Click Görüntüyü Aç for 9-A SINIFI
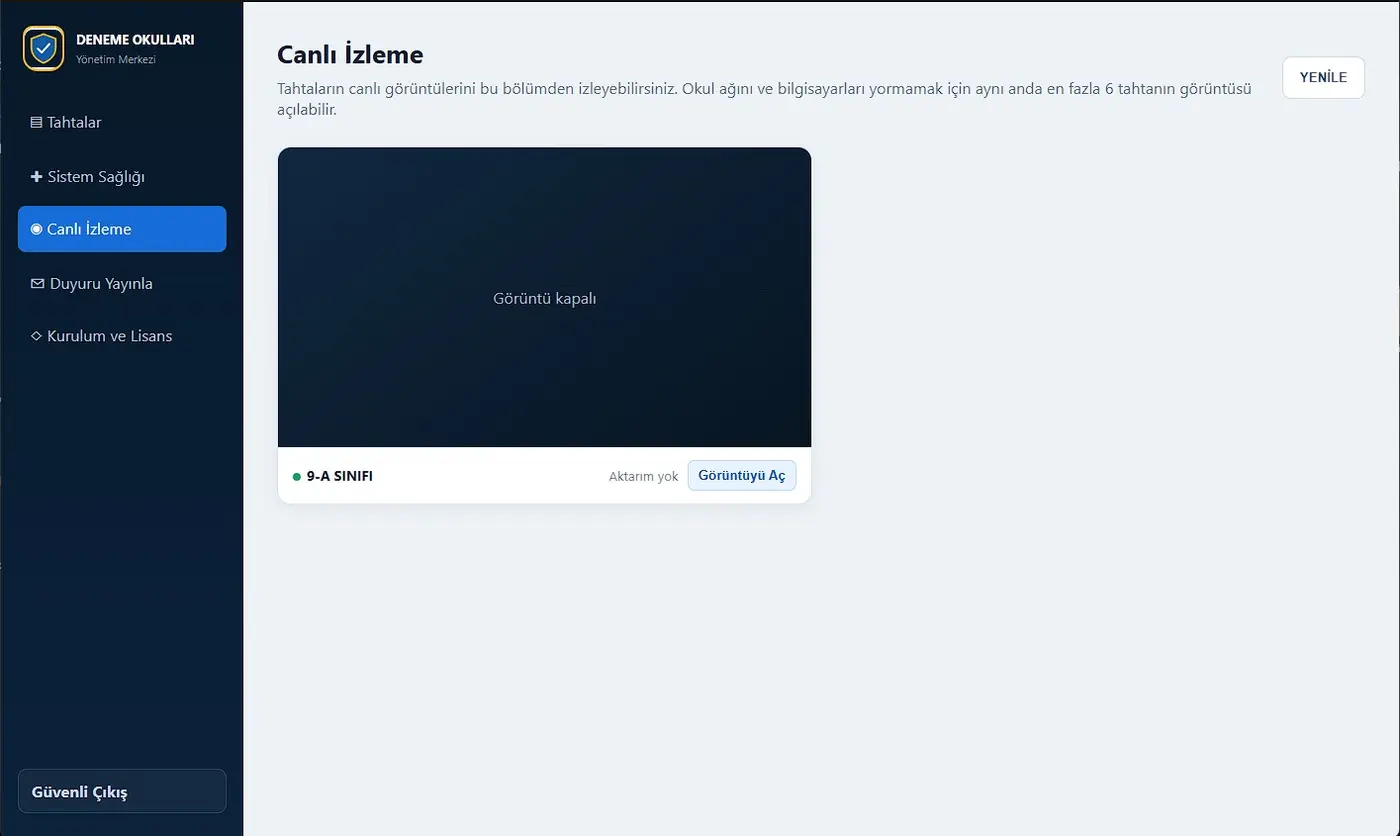This screenshot has width=1400, height=836. click(x=742, y=476)
